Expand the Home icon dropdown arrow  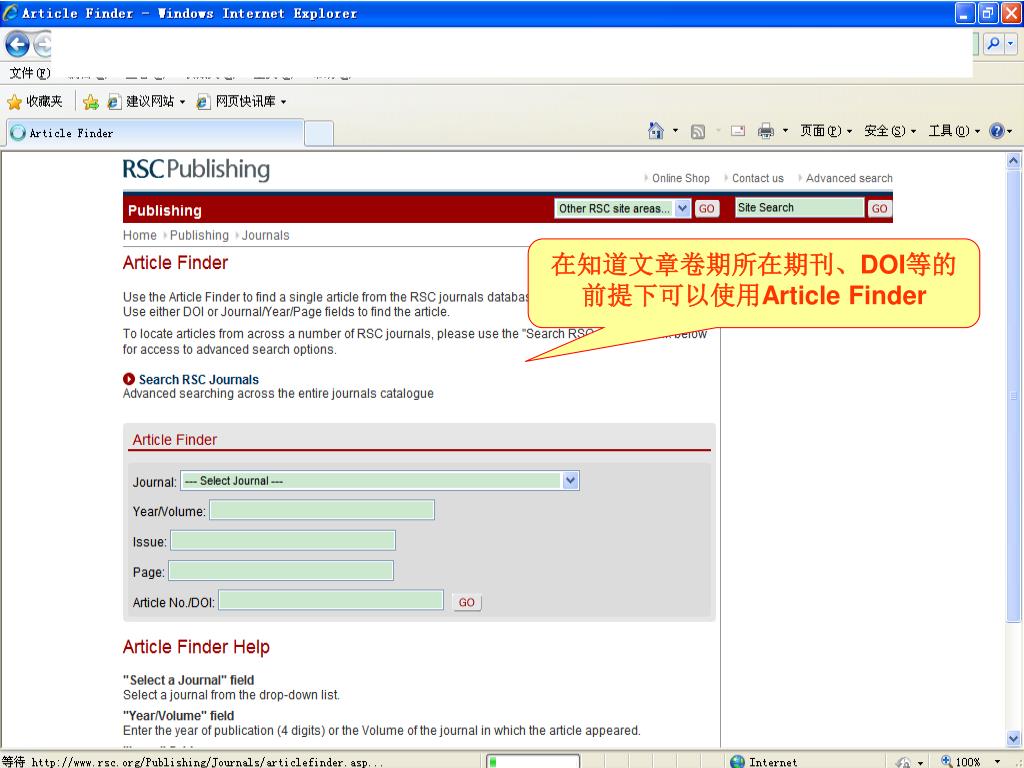[675, 131]
